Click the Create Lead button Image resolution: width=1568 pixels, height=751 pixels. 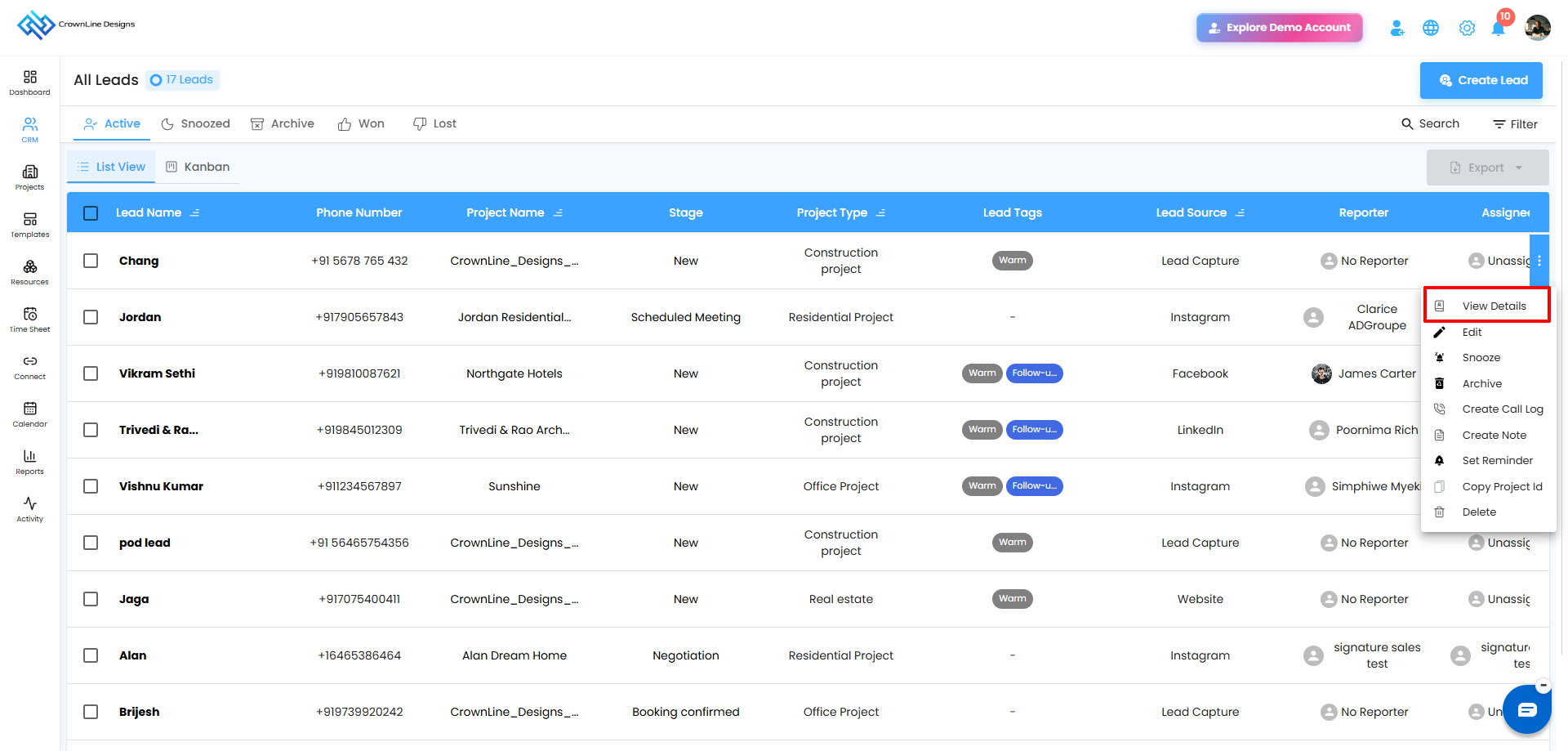[x=1481, y=80]
